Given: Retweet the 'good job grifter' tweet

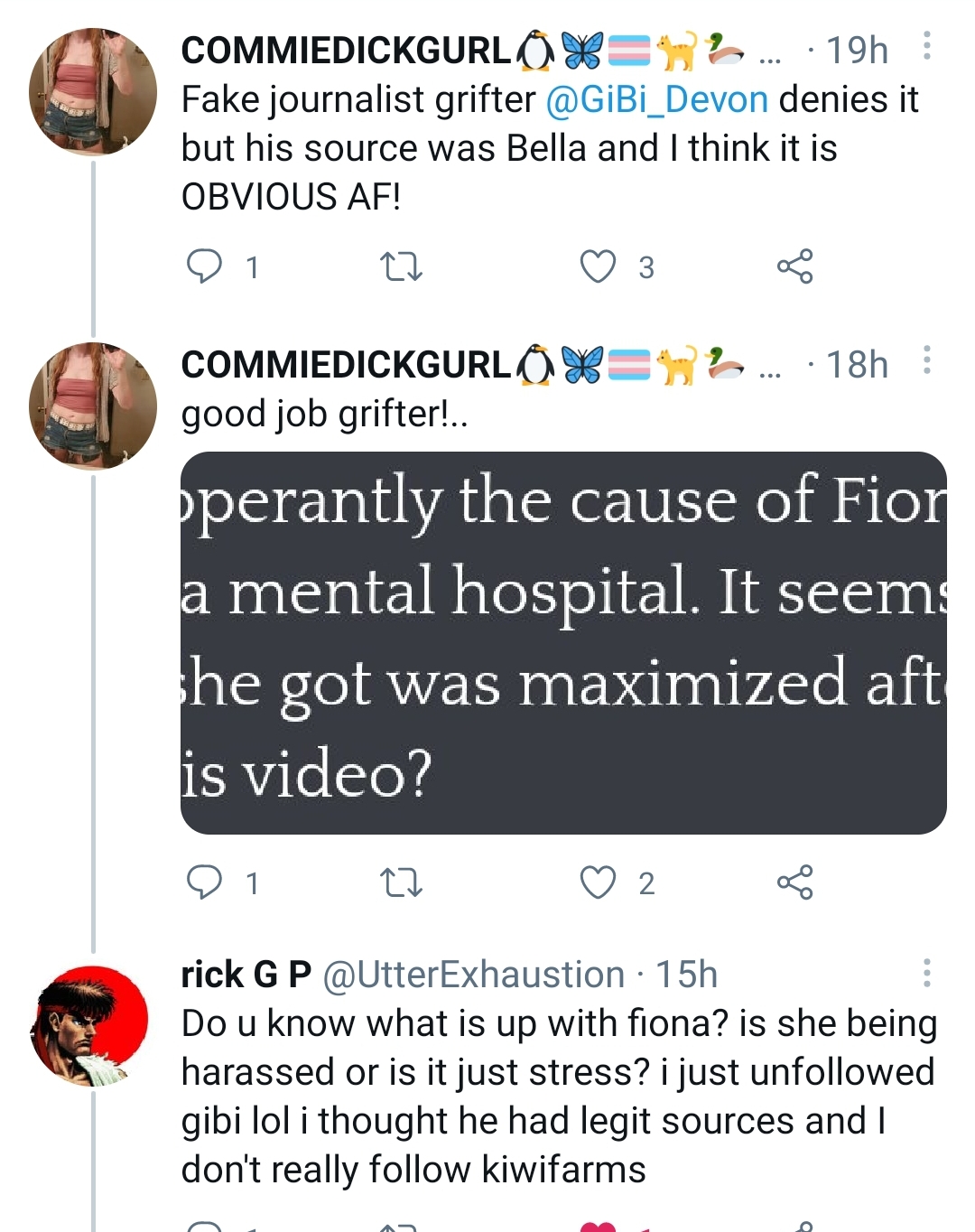Looking at the screenshot, I should point(401,882).
